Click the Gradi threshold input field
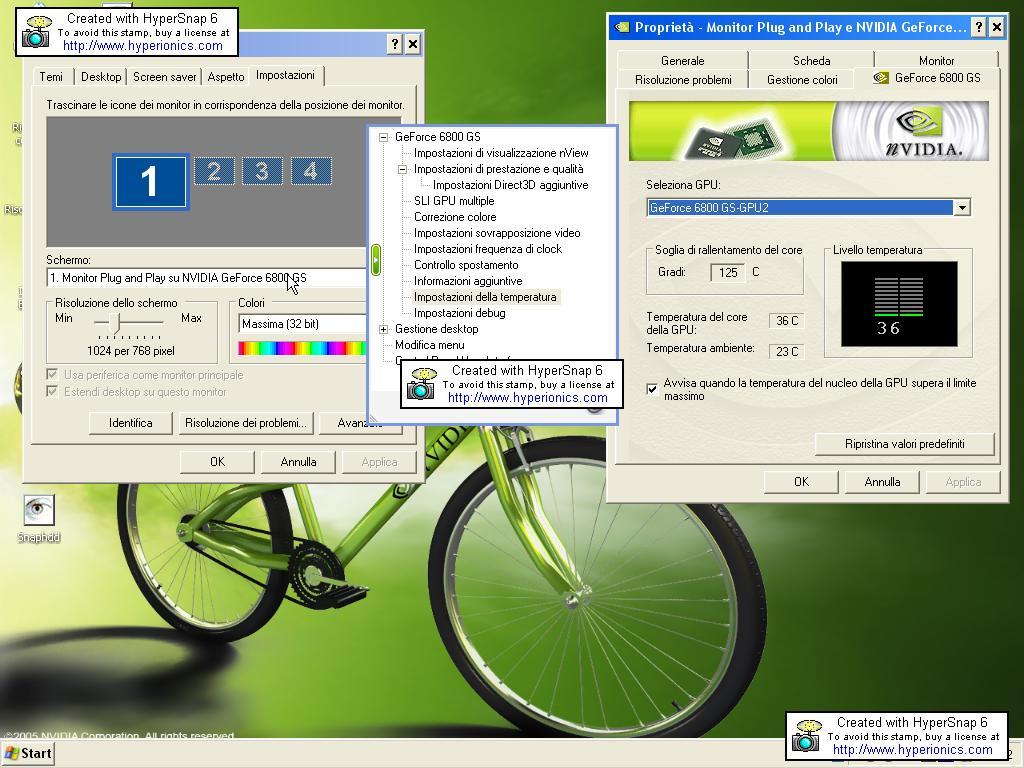 tap(728, 272)
